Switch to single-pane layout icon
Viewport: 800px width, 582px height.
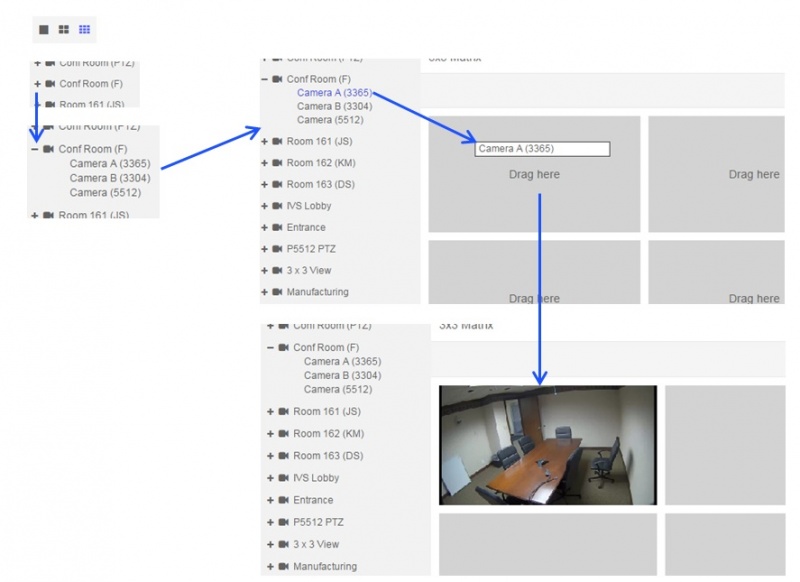[x=44, y=30]
